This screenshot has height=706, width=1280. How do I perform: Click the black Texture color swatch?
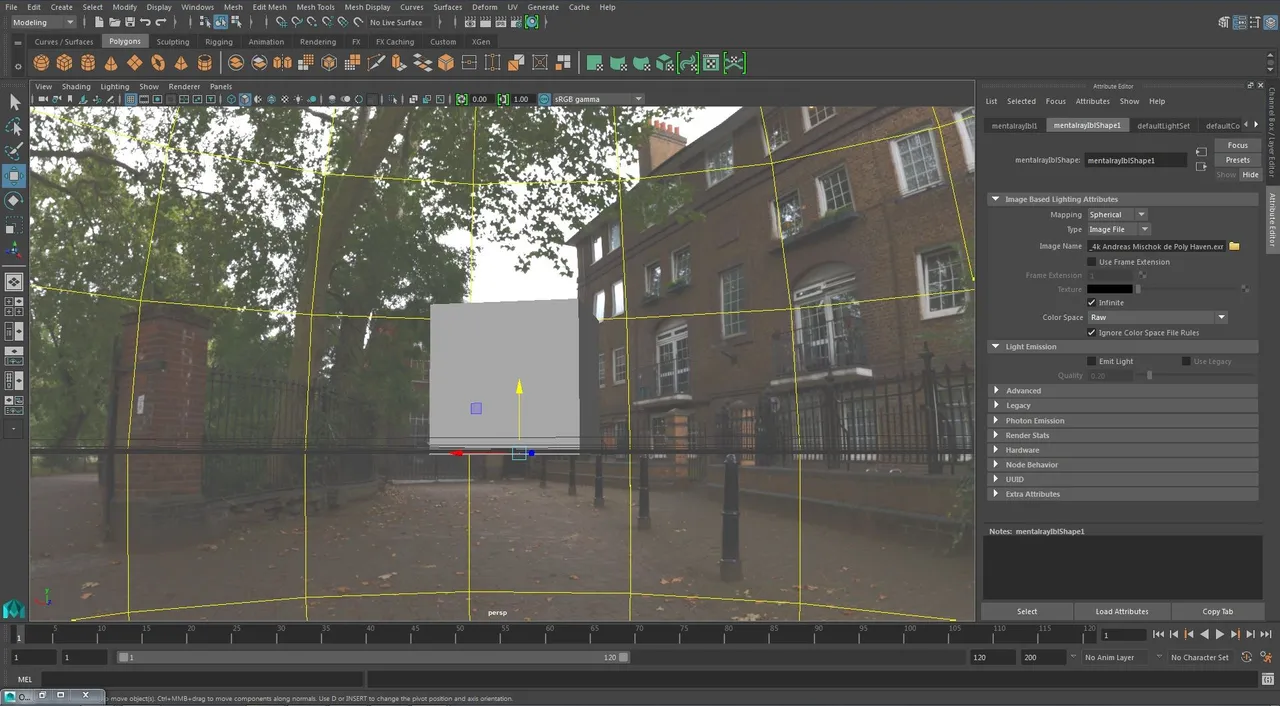click(x=1110, y=289)
